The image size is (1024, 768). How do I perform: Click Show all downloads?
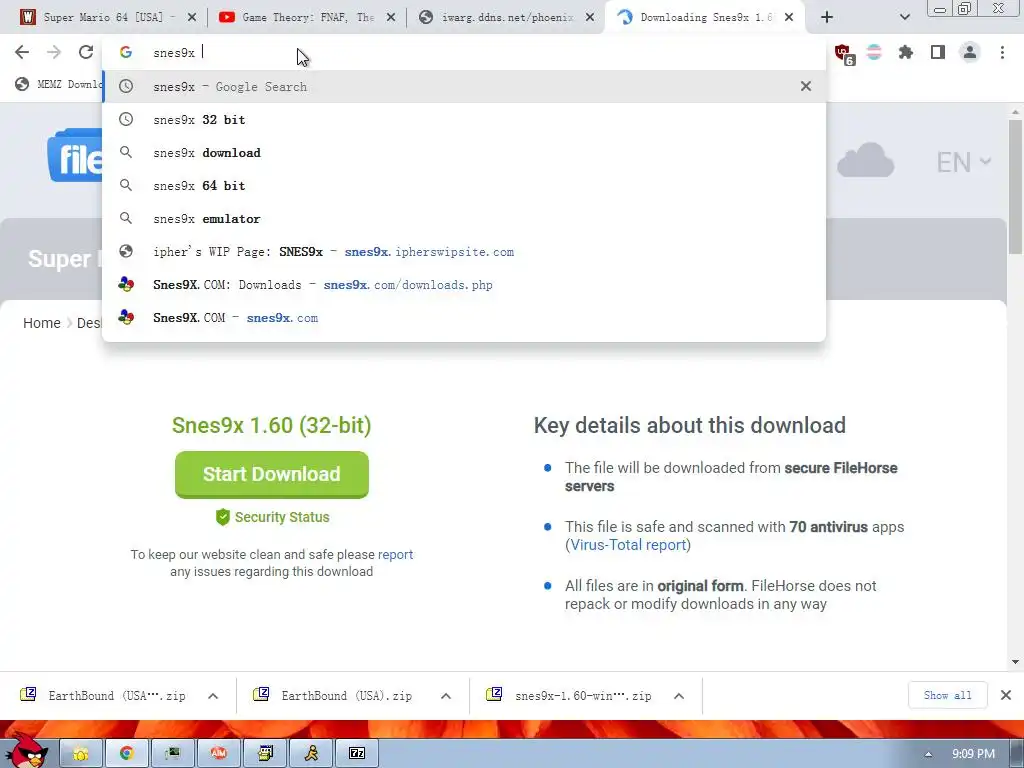click(x=948, y=696)
